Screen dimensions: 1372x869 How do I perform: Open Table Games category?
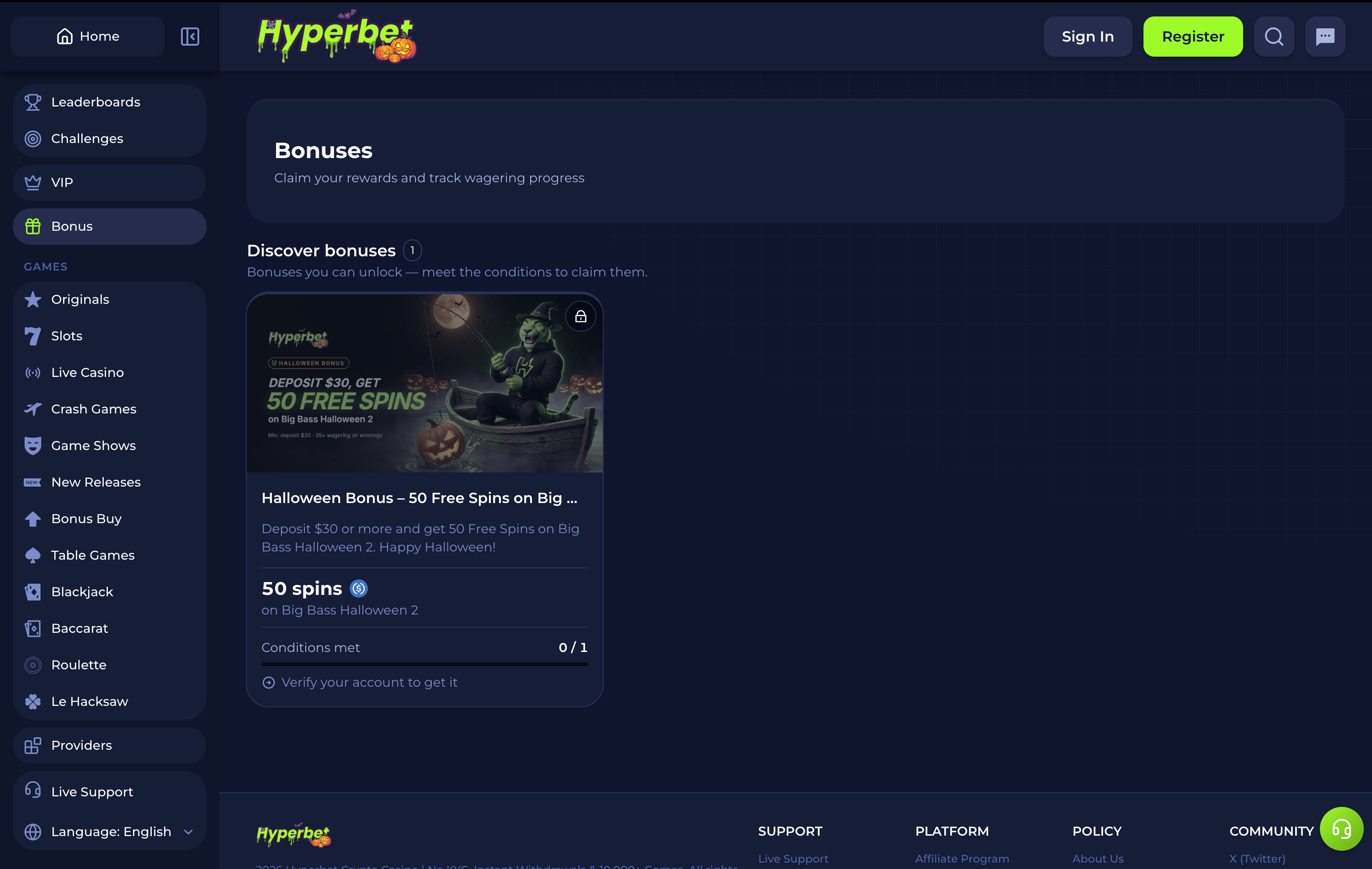click(109, 555)
